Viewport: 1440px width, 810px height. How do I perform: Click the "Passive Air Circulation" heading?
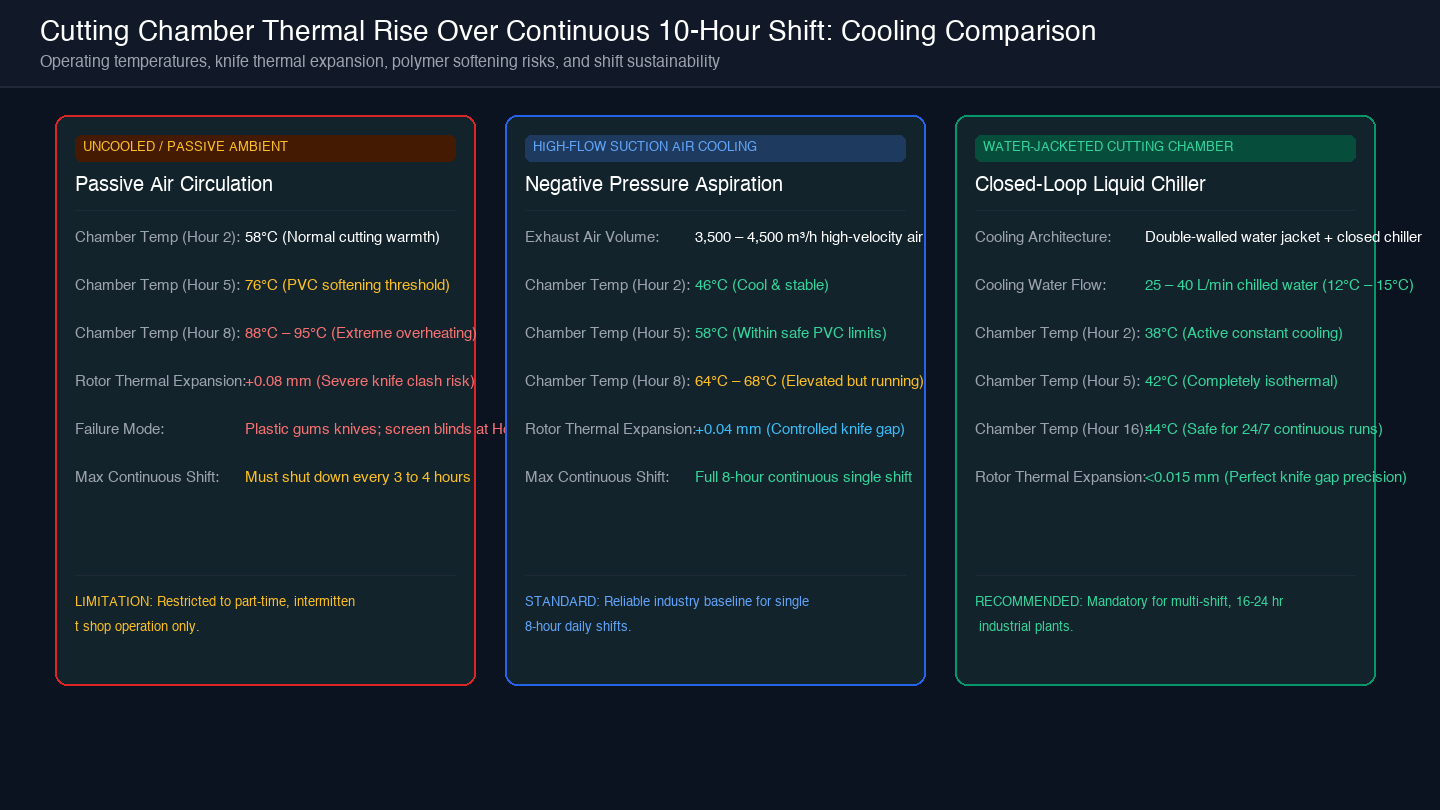click(174, 184)
